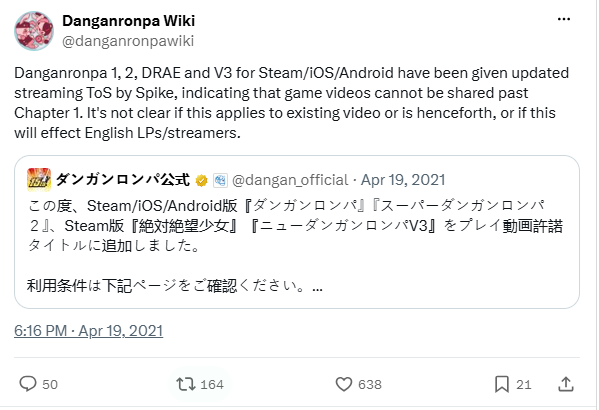Open the 6:16 PM · Apr 19, 2021 timestamp
This screenshot has width=599, height=410.
[x=89, y=331]
